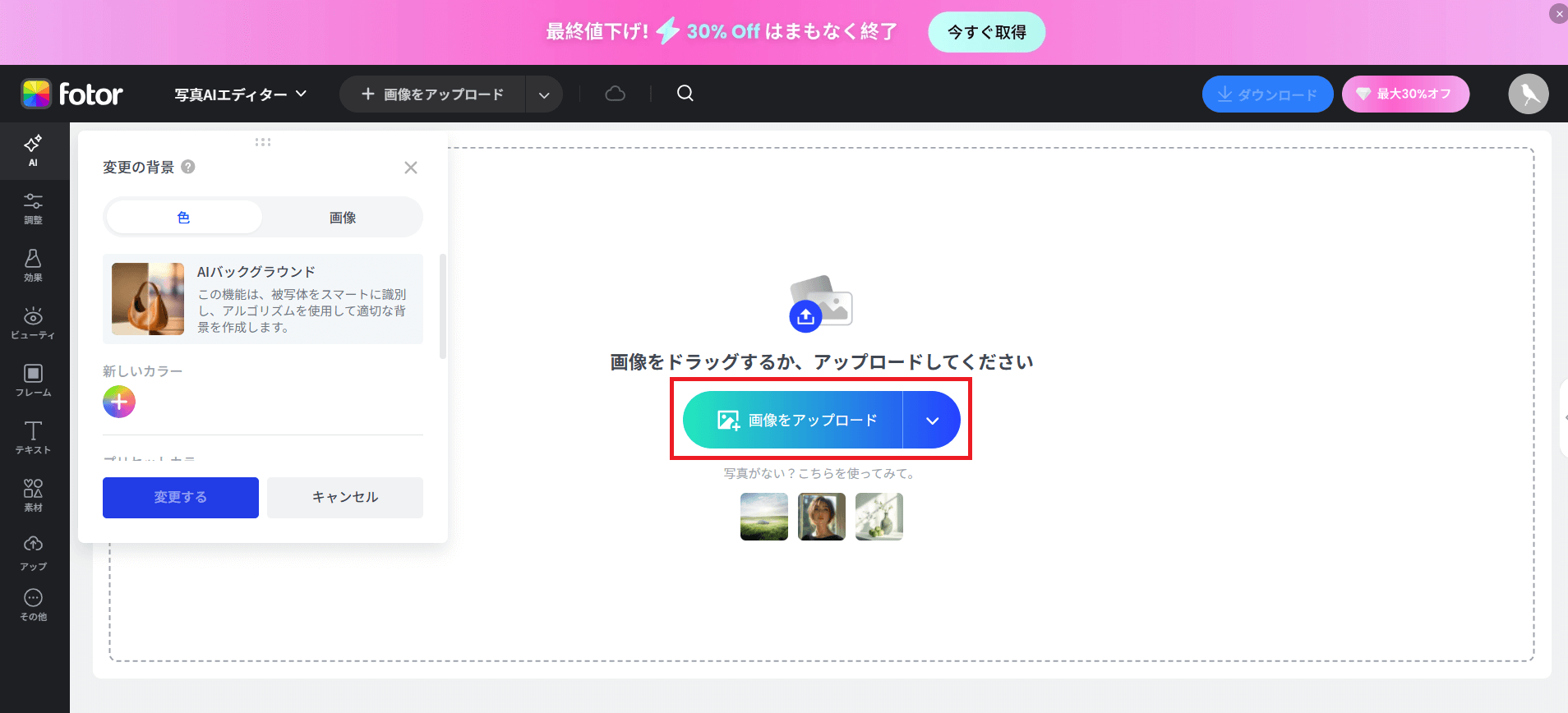Image resolution: width=1568 pixels, height=713 pixels.
Task: Click top bar 画像をアップロード button
Action: 433,94
